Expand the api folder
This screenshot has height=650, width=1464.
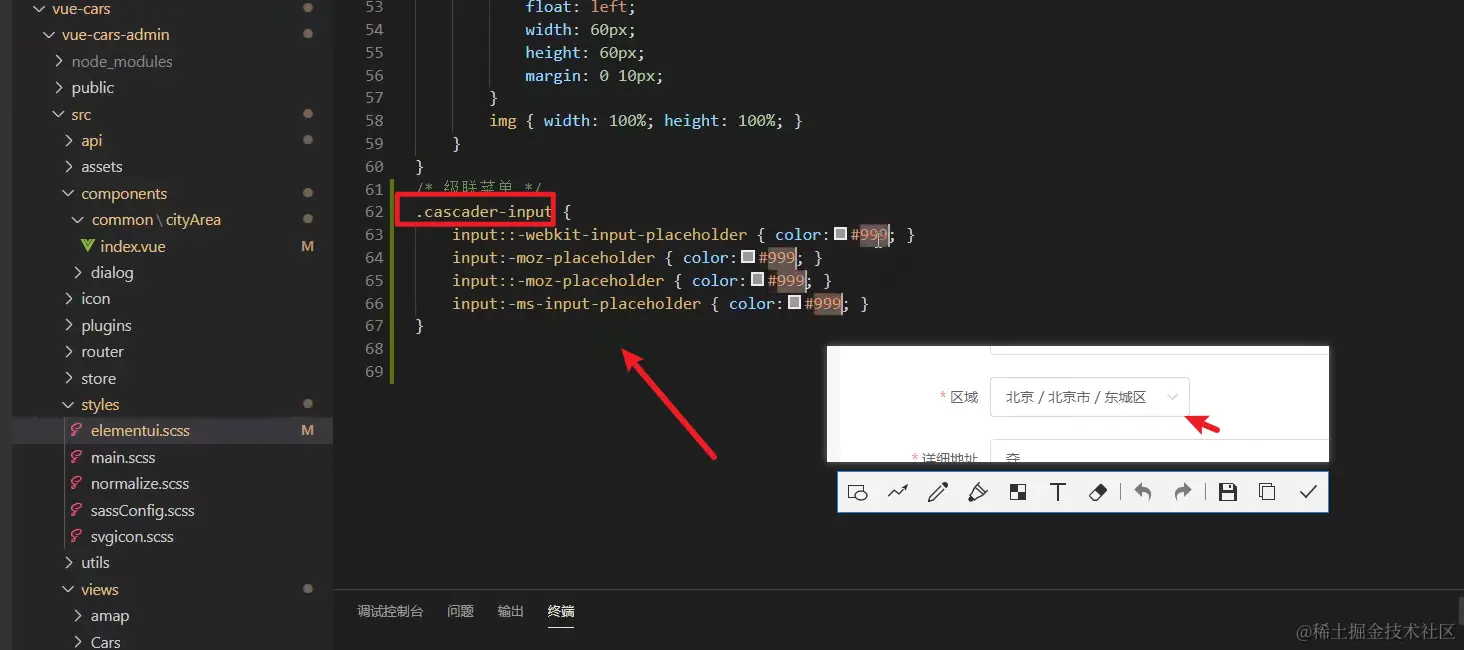pos(69,140)
